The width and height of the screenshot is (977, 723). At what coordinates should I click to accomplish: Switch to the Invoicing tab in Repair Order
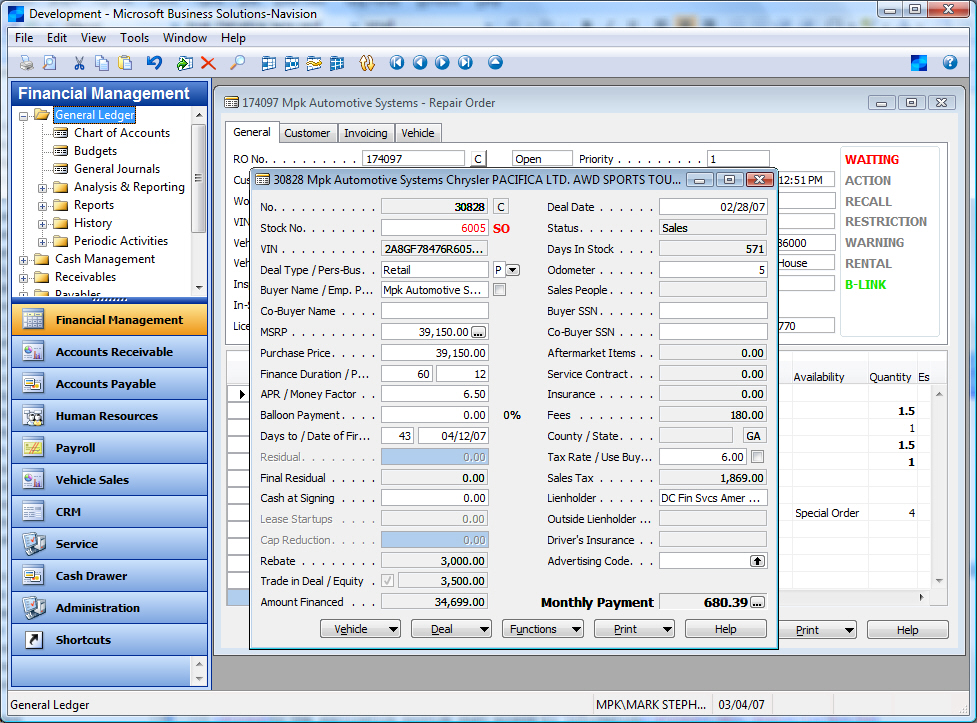coord(365,133)
